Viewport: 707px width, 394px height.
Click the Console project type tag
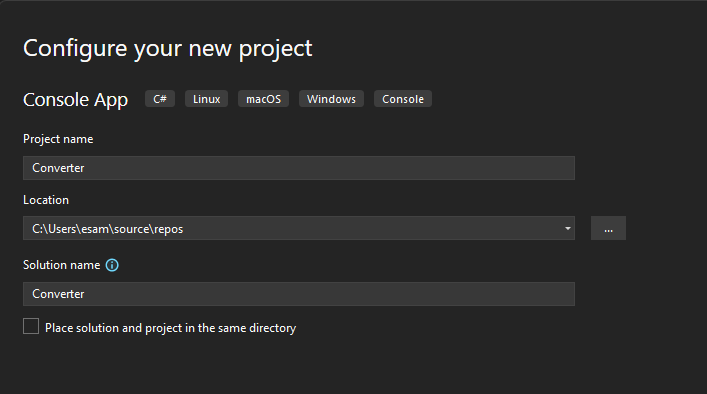pos(403,99)
